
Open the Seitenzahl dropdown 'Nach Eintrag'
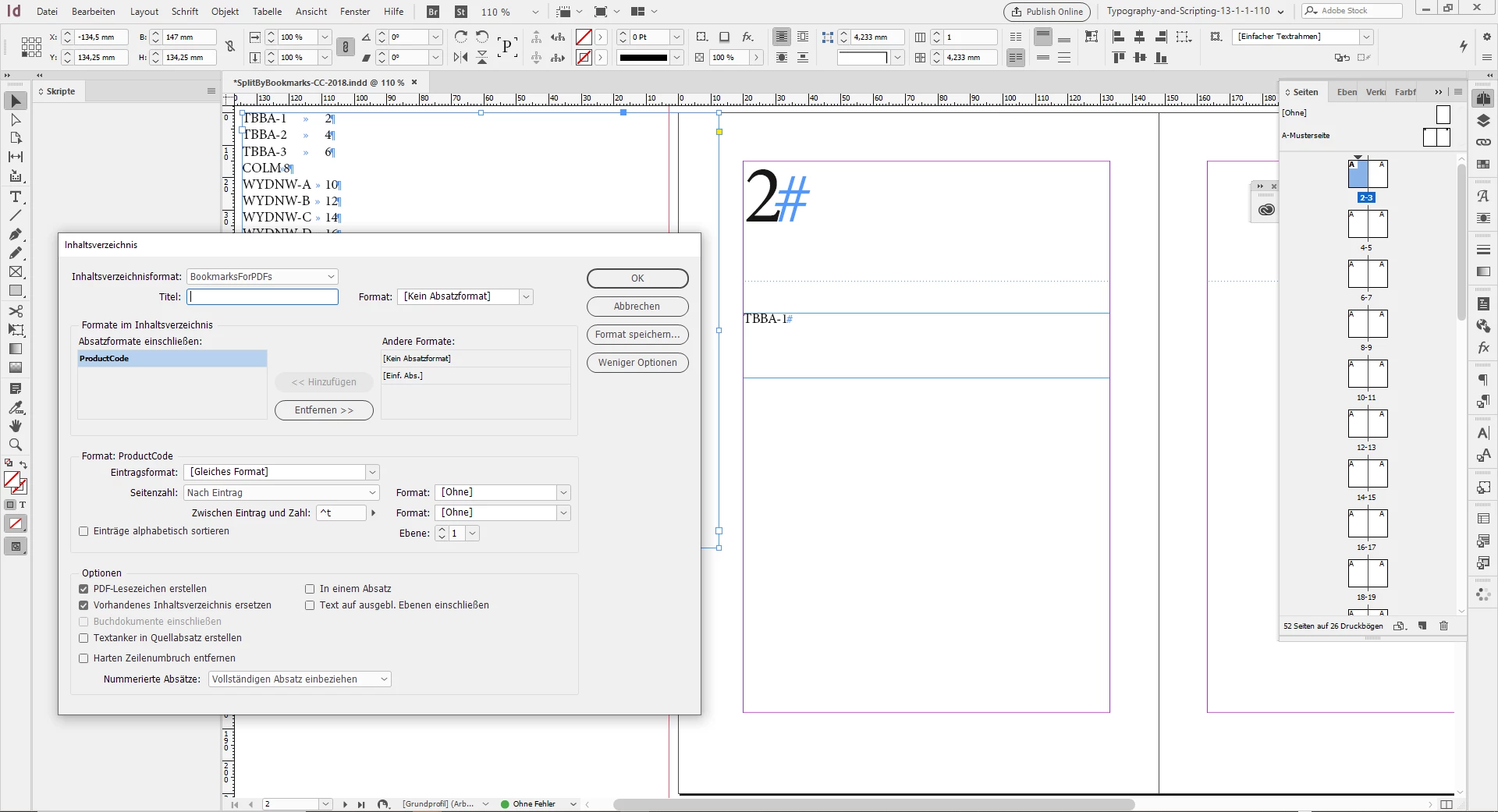[282, 493]
